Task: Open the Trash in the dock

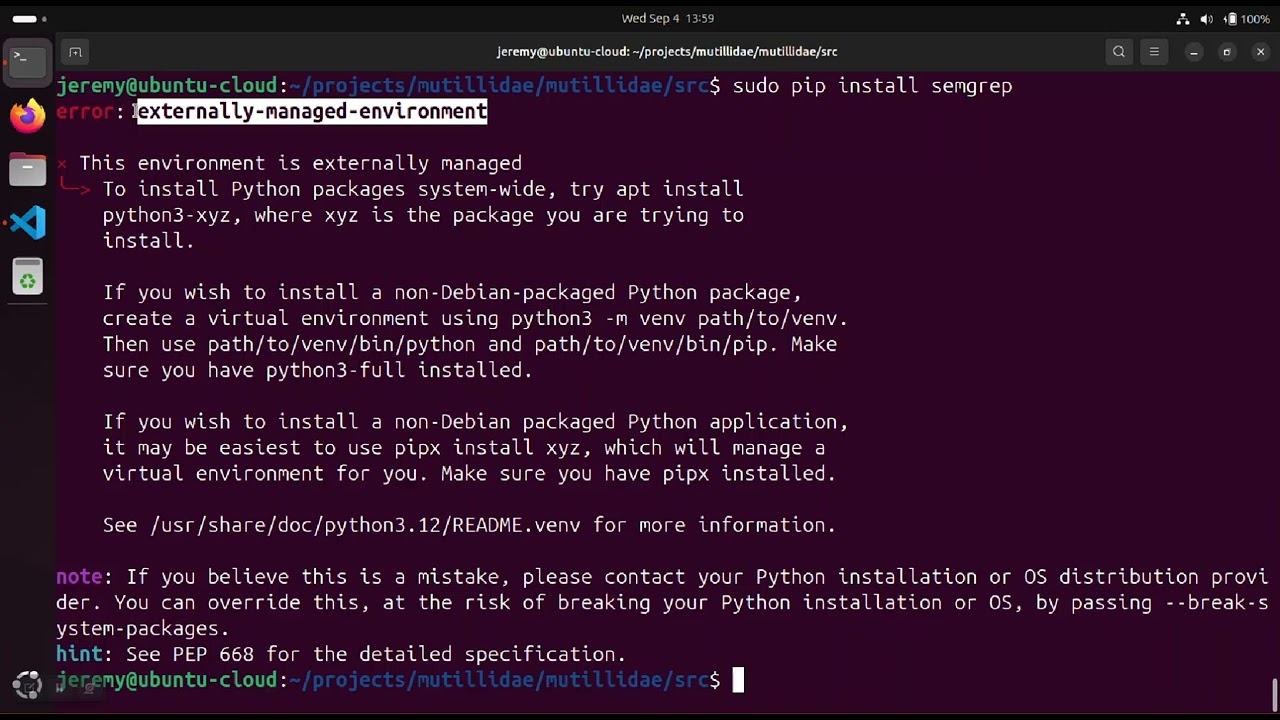Action: tap(28, 277)
